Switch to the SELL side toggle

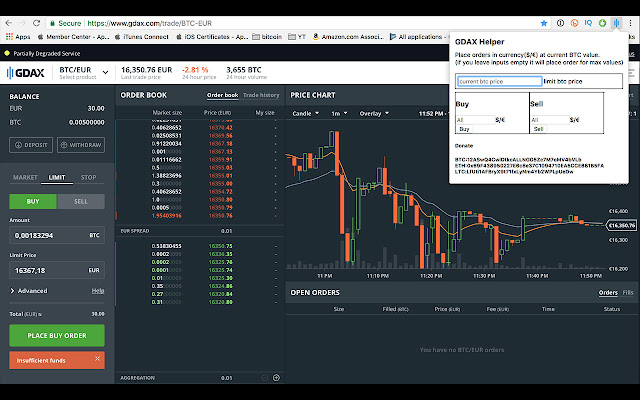click(x=81, y=201)
